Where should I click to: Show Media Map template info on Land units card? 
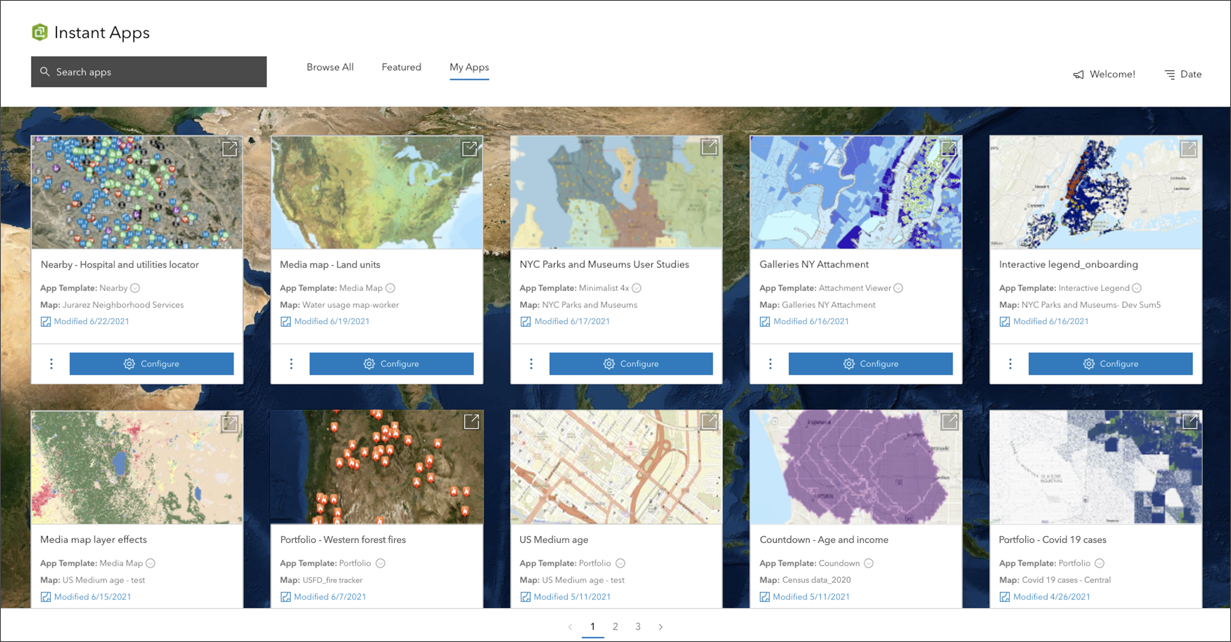pyautogui.click(x=390, y=288)
